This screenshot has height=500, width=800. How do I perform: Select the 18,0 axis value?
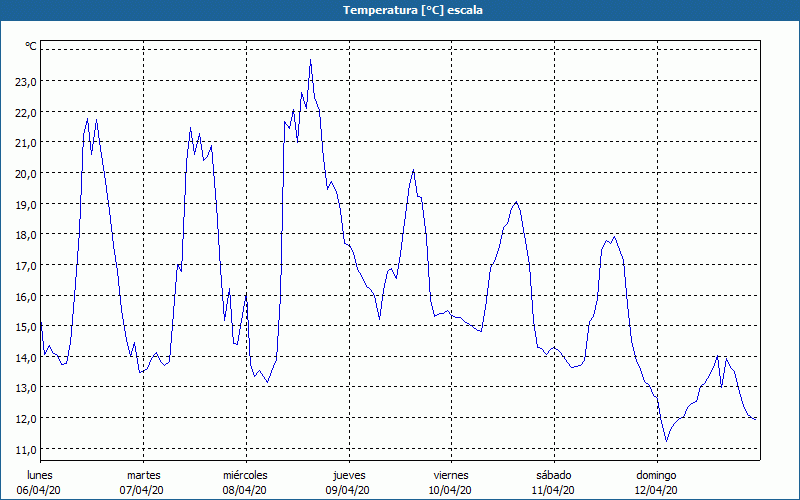point(26,235)
